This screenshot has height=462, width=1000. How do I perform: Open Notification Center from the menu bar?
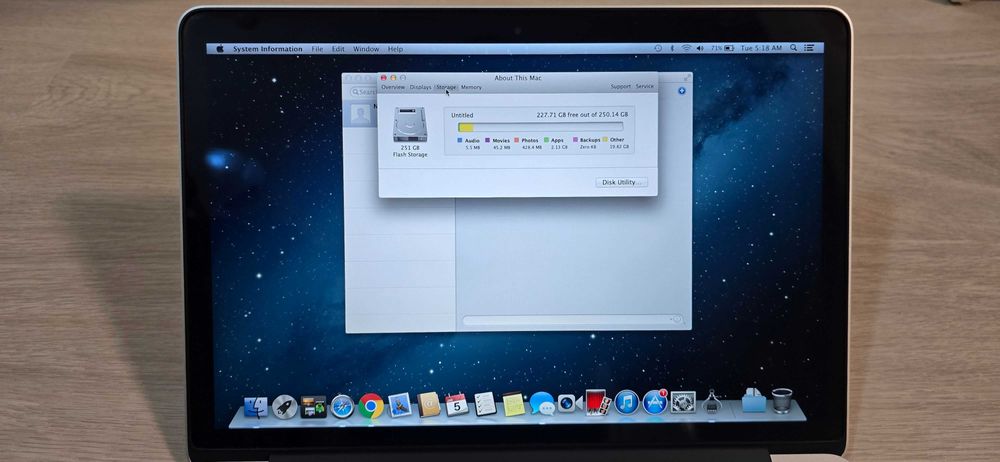pyautogui.click(x=809, y=48)
